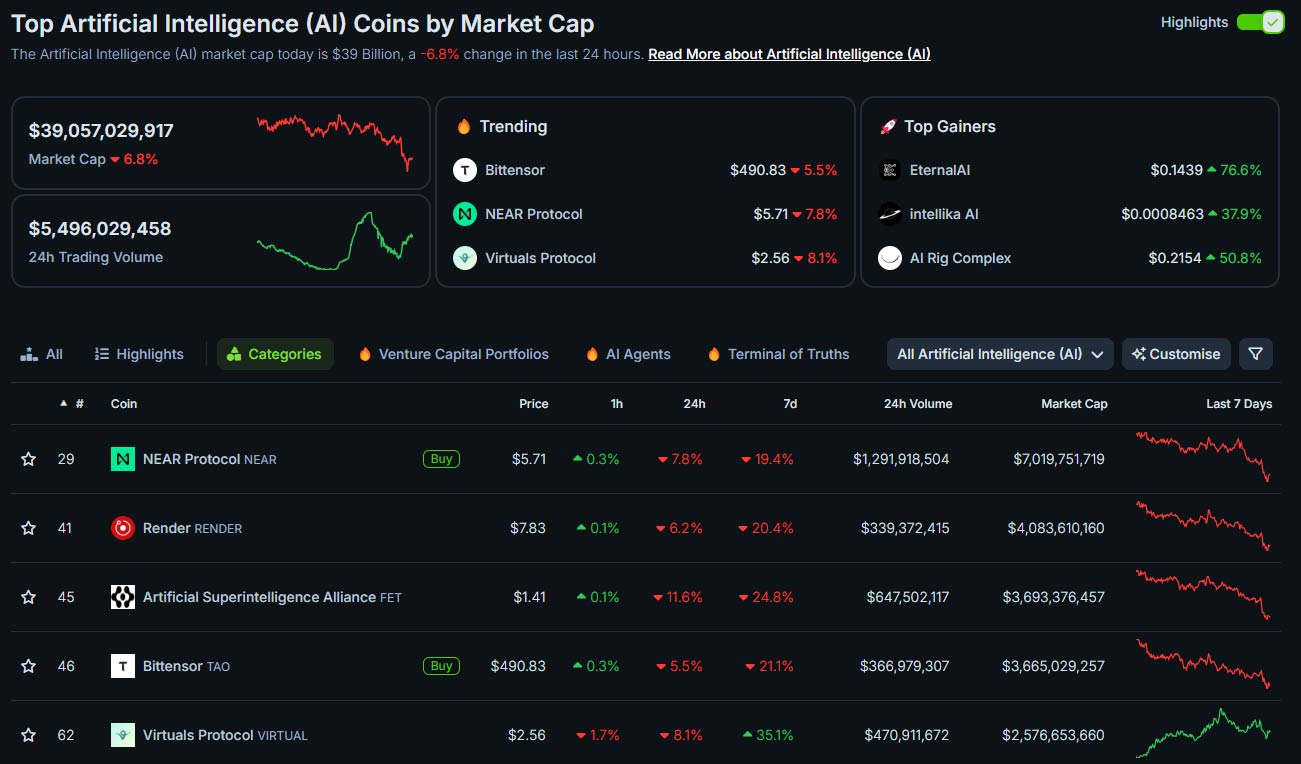Star Artificial Superintelligence Alliance as a favorite
The width and height of the screenshot is (1301, 764).
point(28,597)
